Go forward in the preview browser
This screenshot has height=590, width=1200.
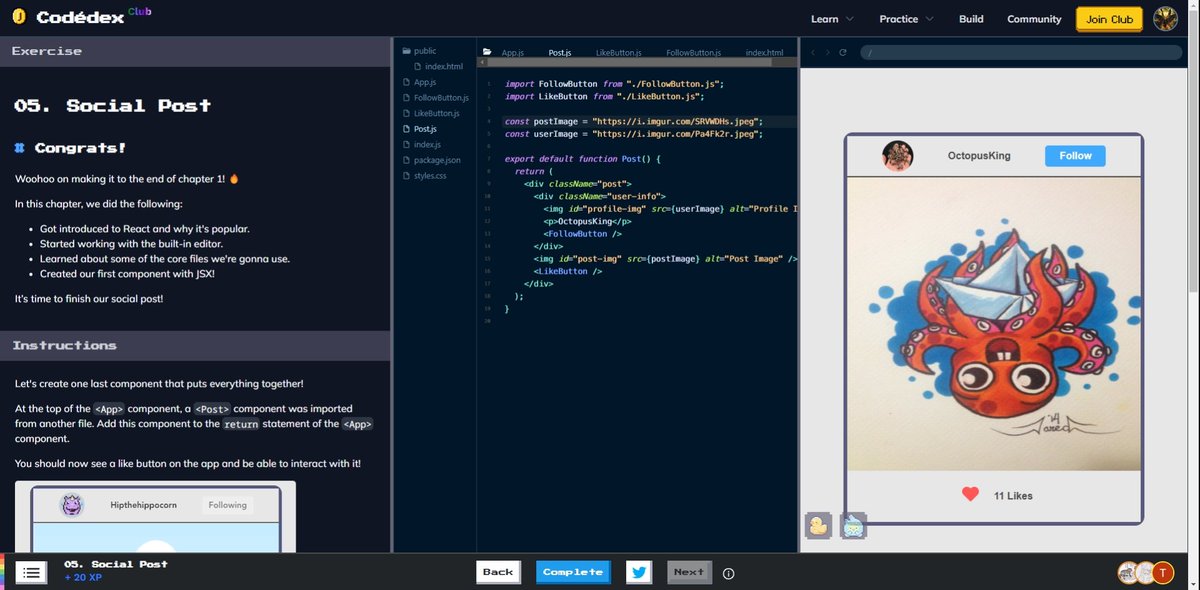(827, 52)
